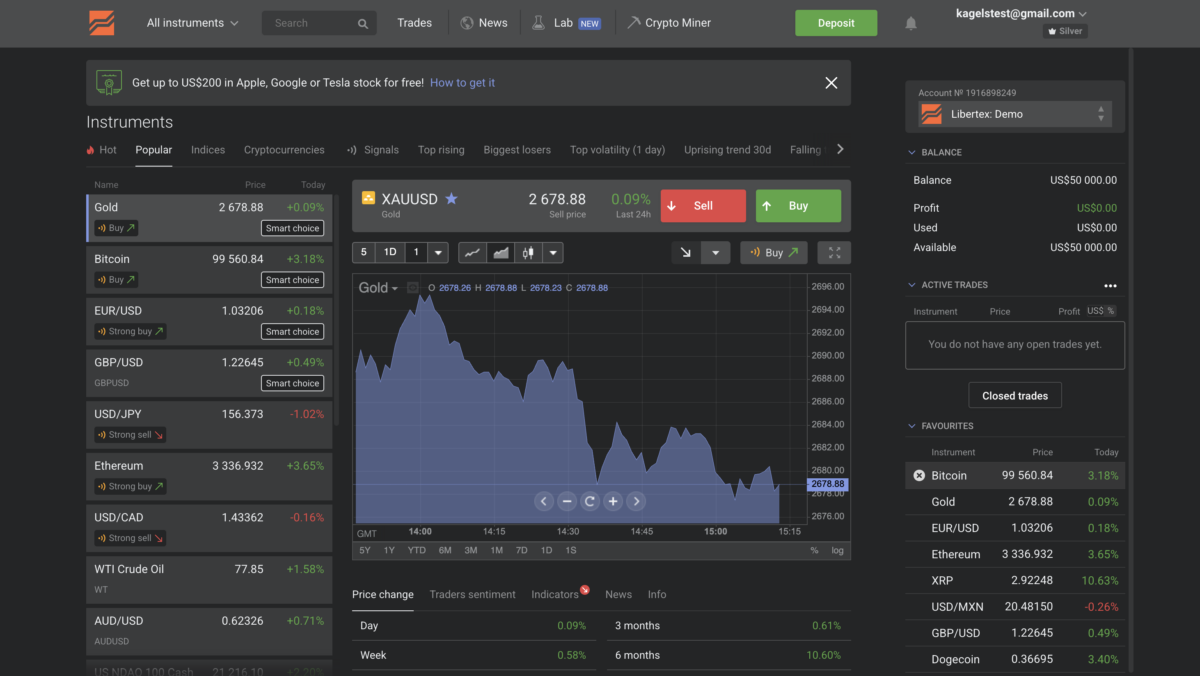The height and width of the screenshot is (676, 1200).
Task: Switch to the Traders sentiment tab
Action: 472,594
